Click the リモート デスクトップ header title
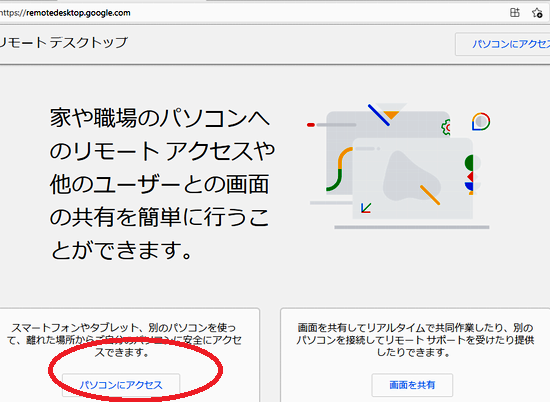This screenshot has height=402, width=550. pos(62,43)
